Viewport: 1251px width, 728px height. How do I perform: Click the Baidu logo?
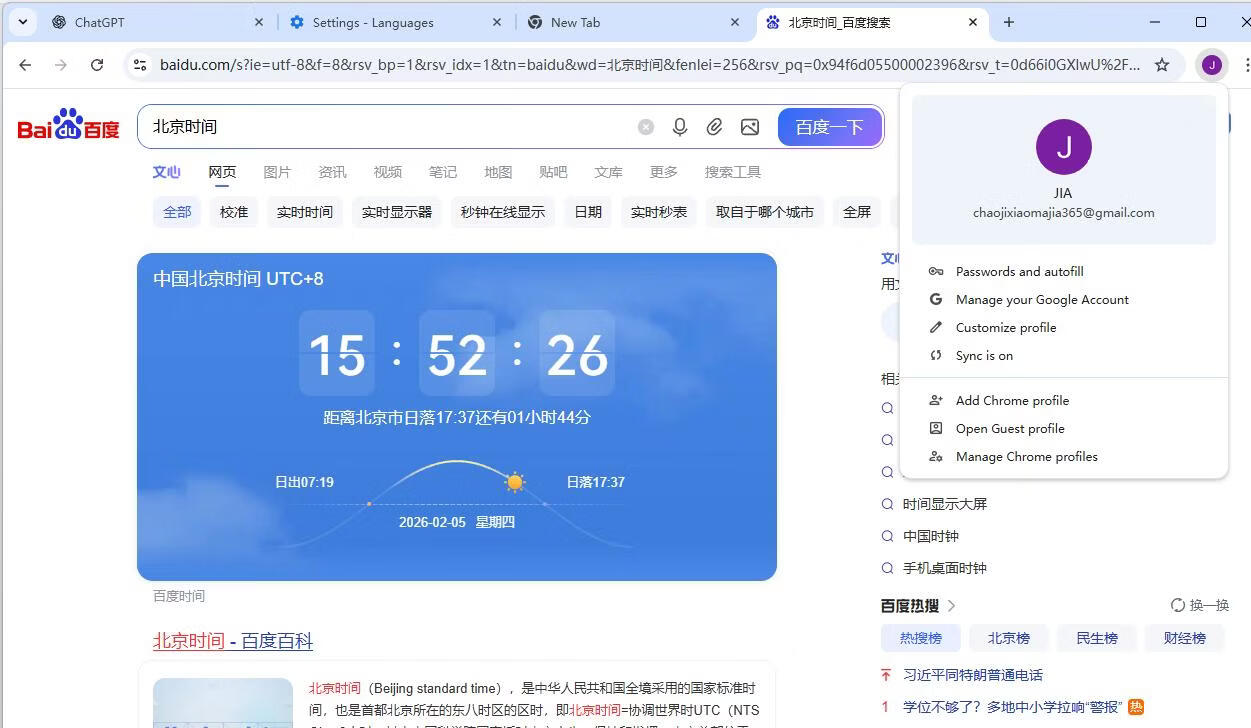pyautogui.click(x=68, y=126)
